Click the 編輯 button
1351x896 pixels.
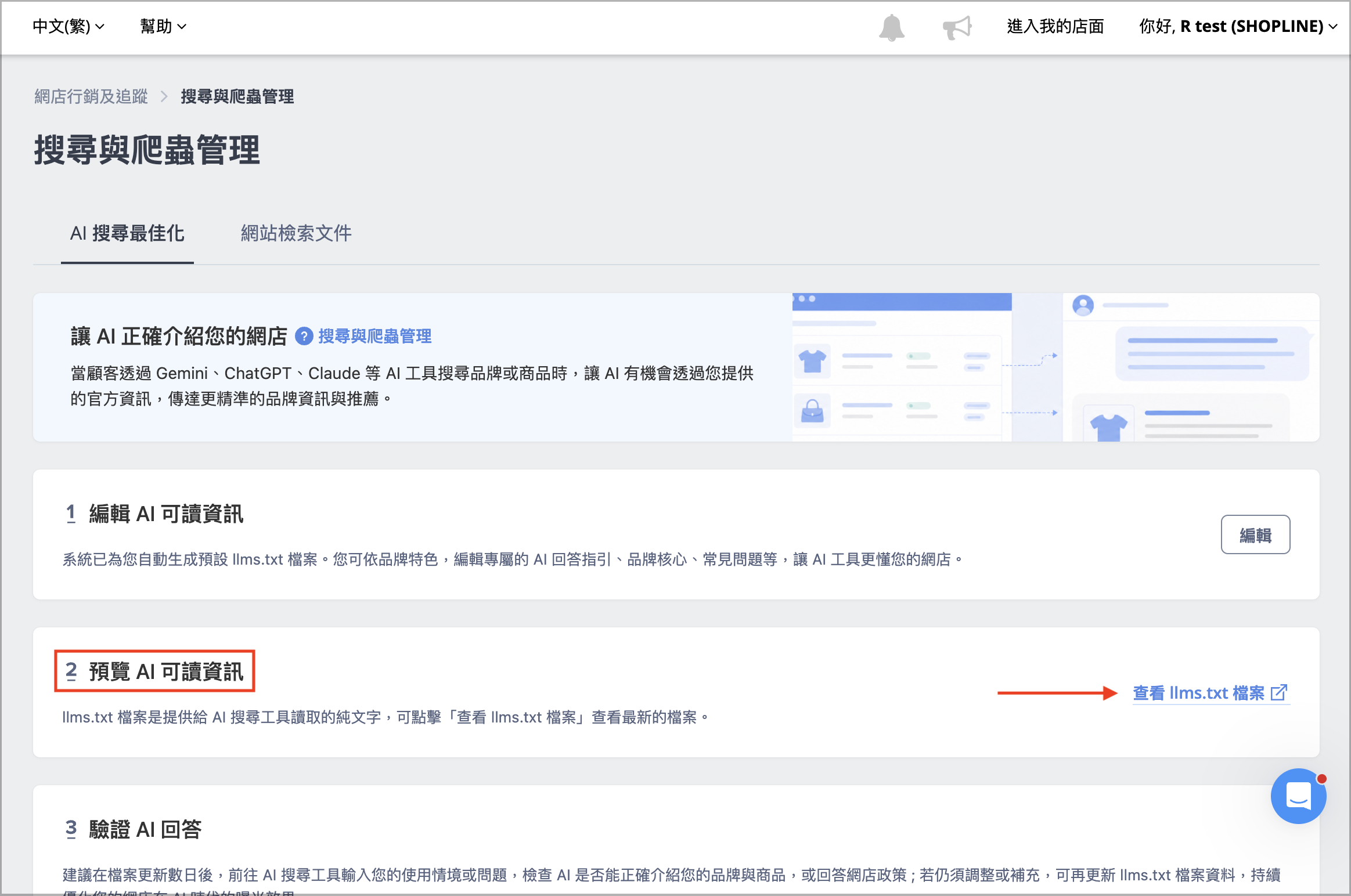click(1255, 534)
